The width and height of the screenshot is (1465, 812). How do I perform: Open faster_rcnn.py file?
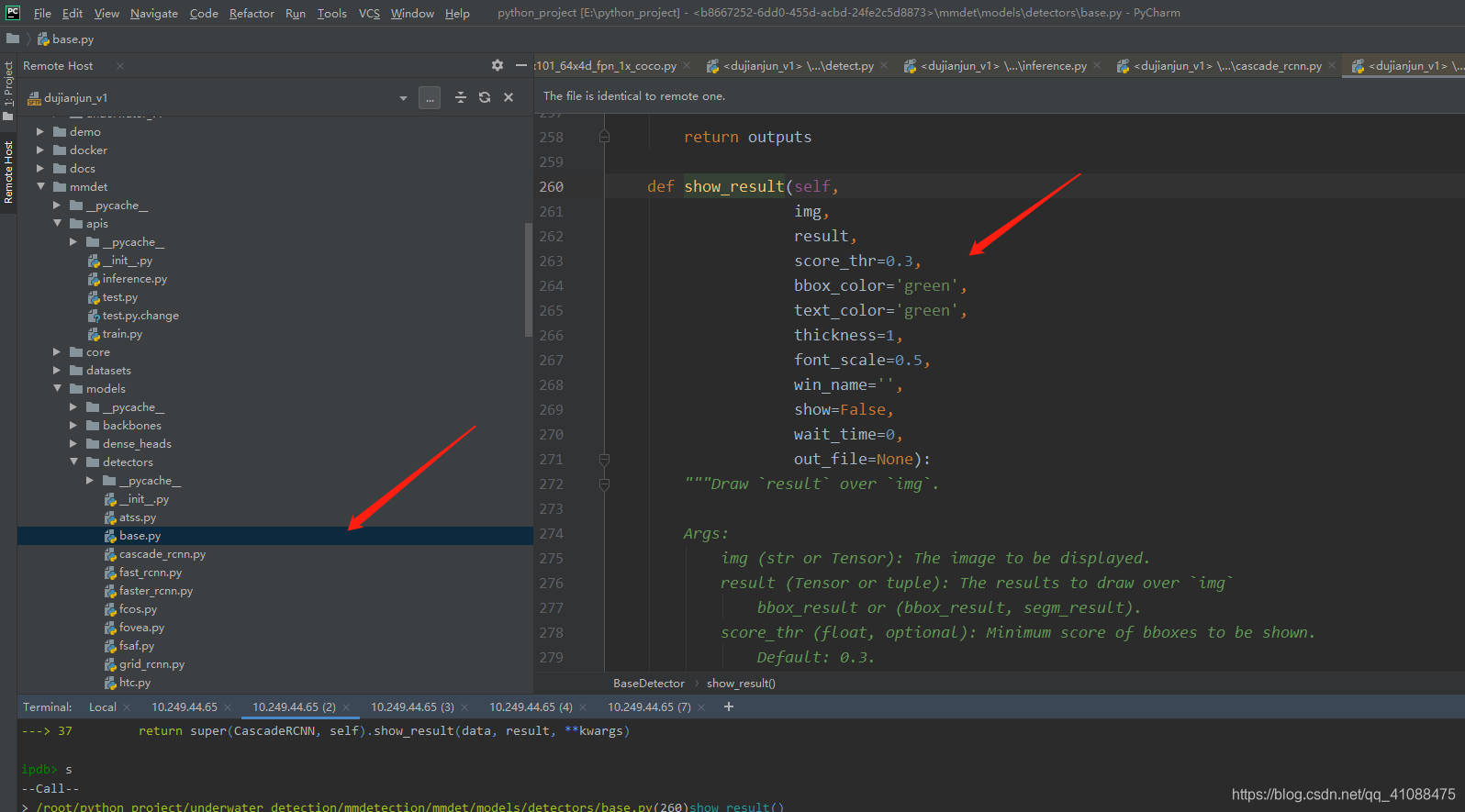point(155,591)
